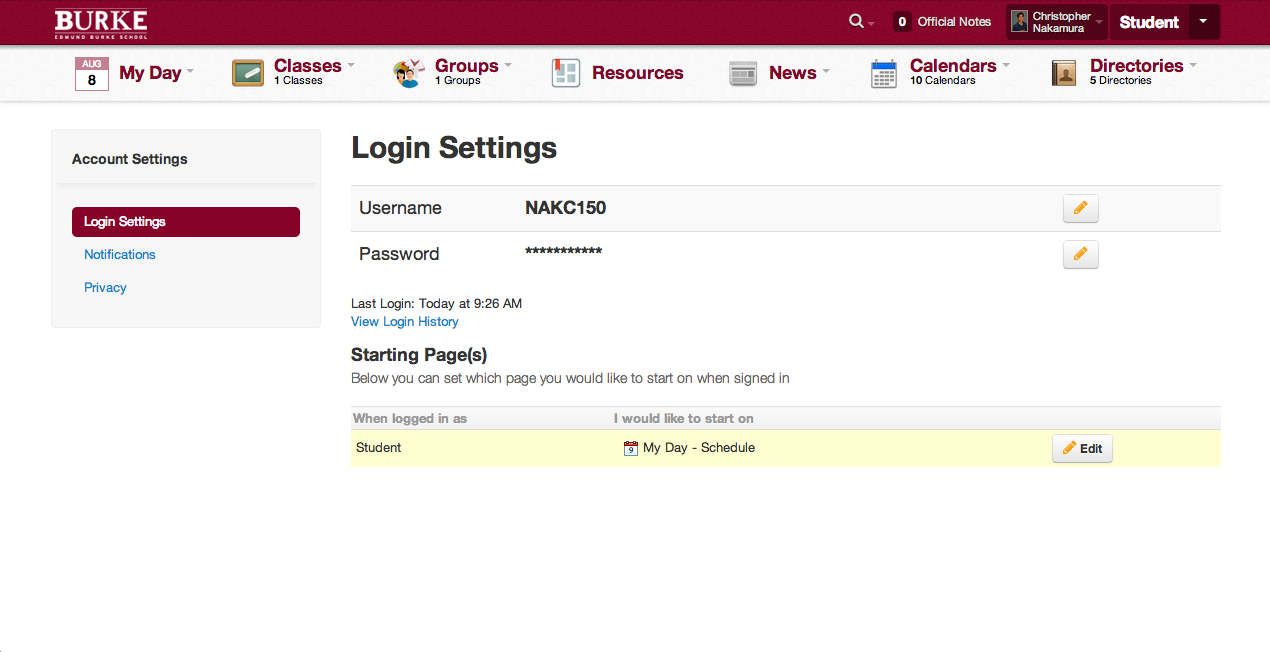Click the masked password value
1270x652 pixels.
click(563, 253)
